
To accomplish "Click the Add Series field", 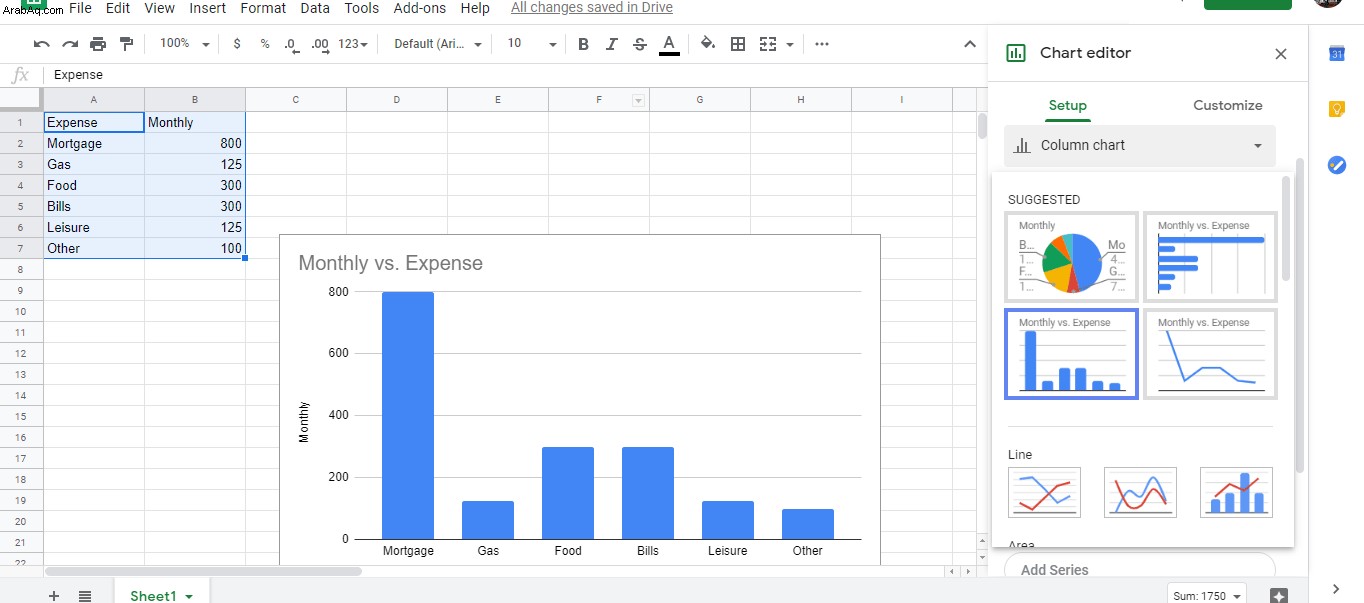I will [x=1140, y=569].
